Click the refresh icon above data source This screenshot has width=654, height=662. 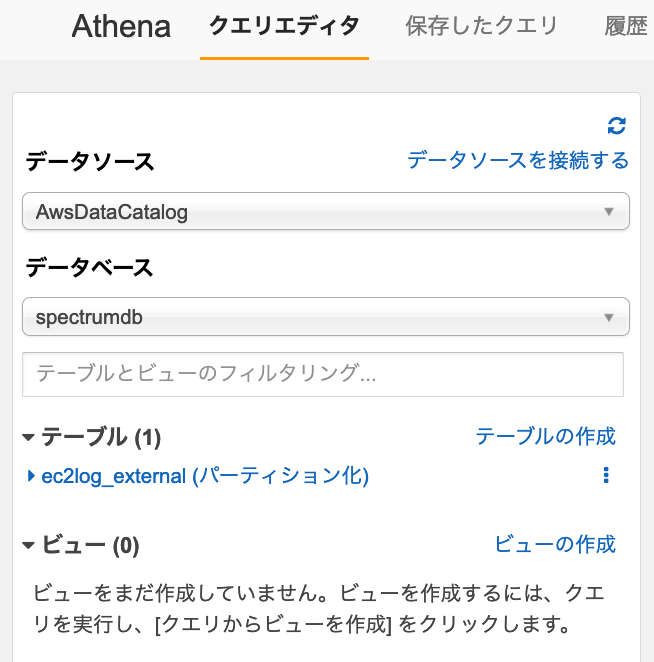tap(616, 125)
